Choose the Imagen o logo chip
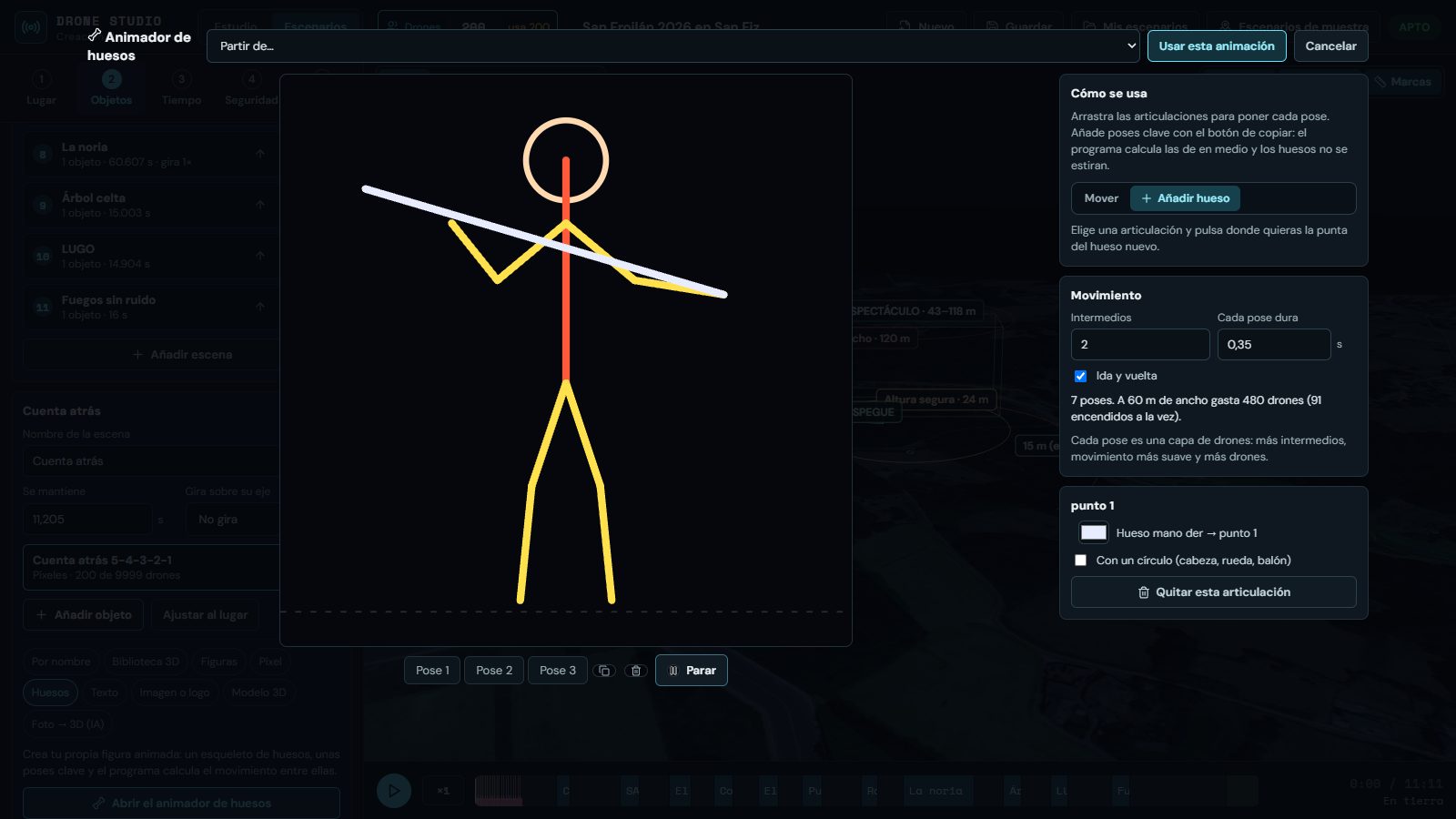 click(x=174, y=693)
